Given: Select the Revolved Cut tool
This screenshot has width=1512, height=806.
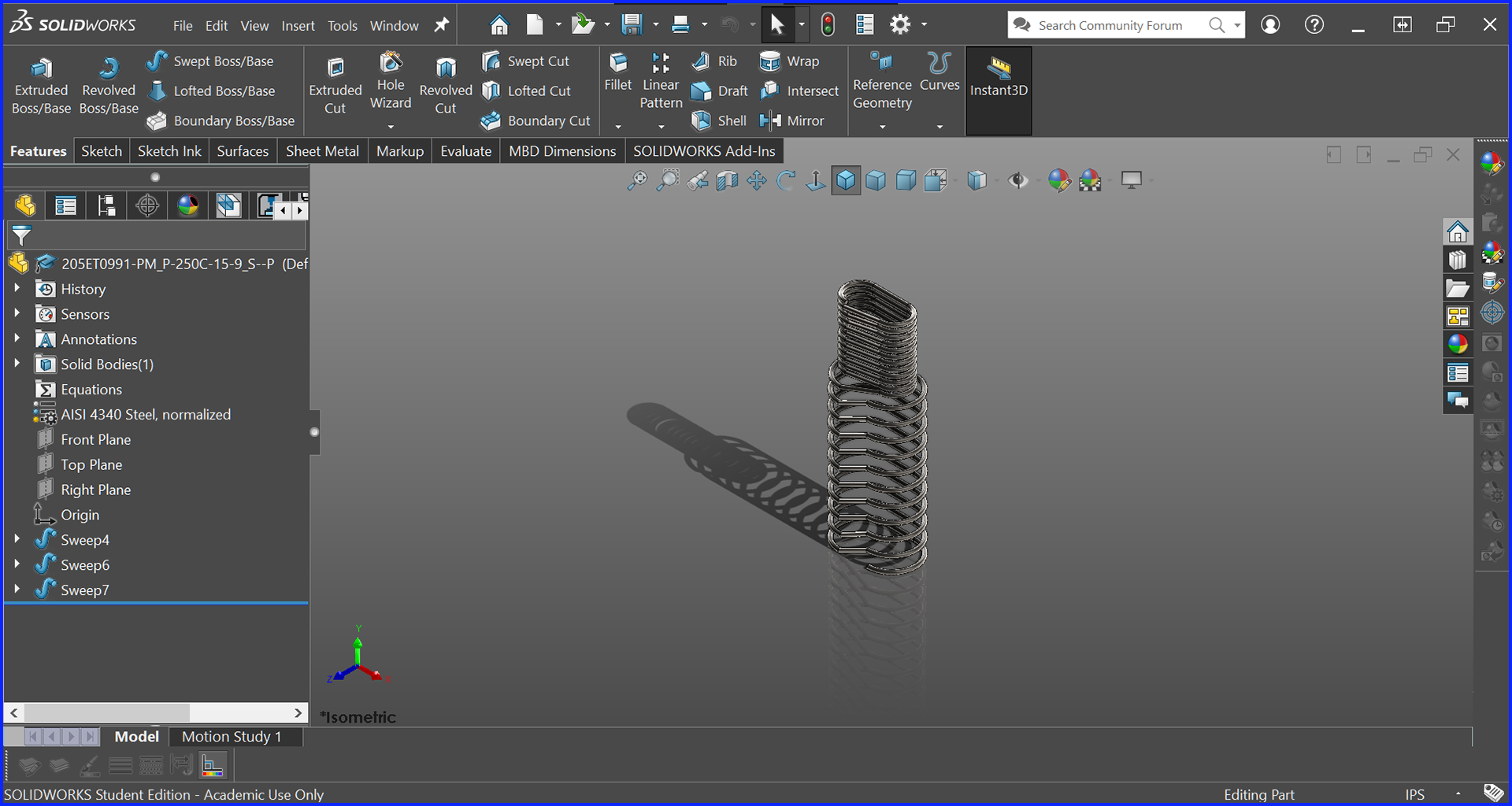Looking at the screenshot, I should point(446,87).
